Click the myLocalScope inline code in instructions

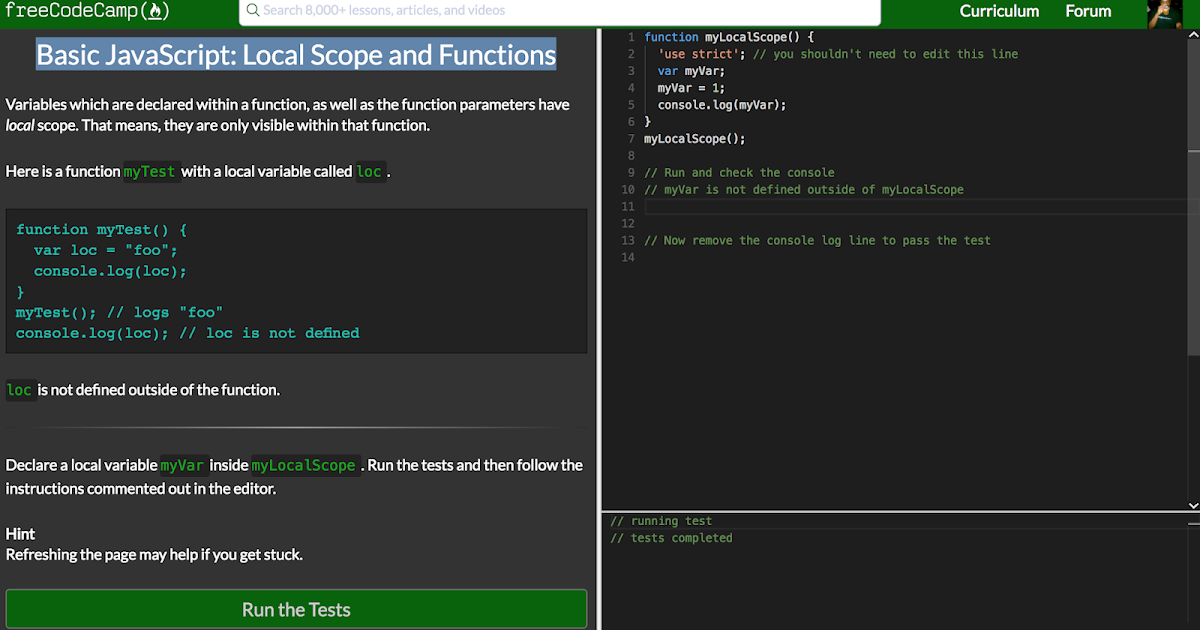point(304,465)
